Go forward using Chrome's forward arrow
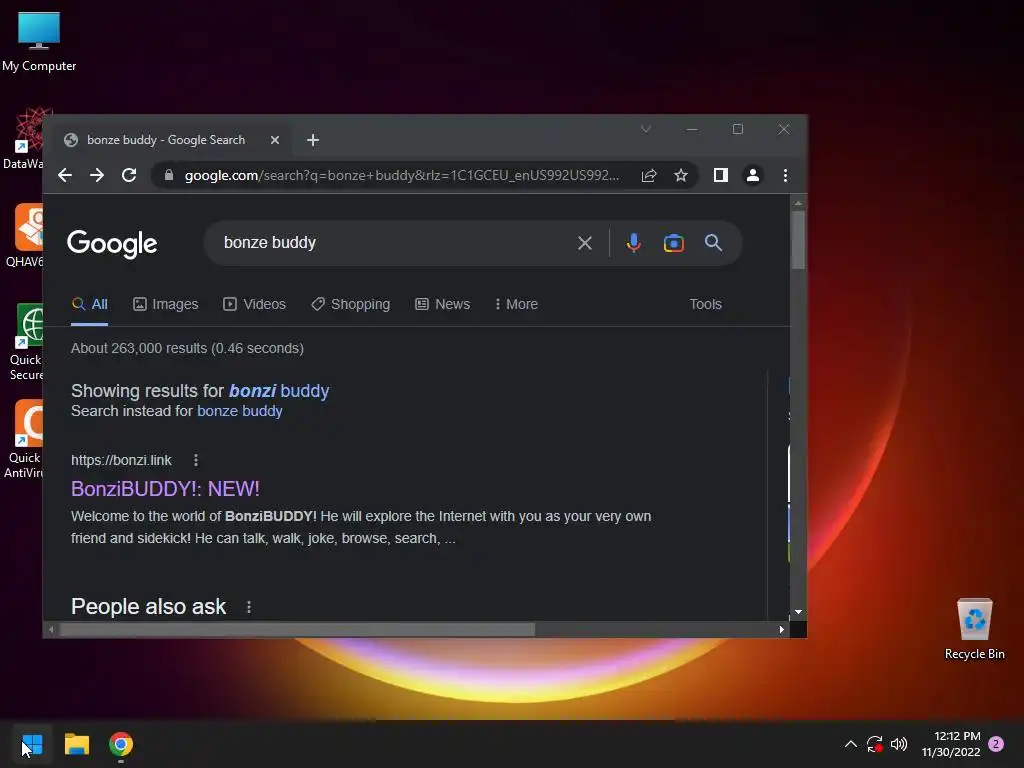 [x=97, y=175]
